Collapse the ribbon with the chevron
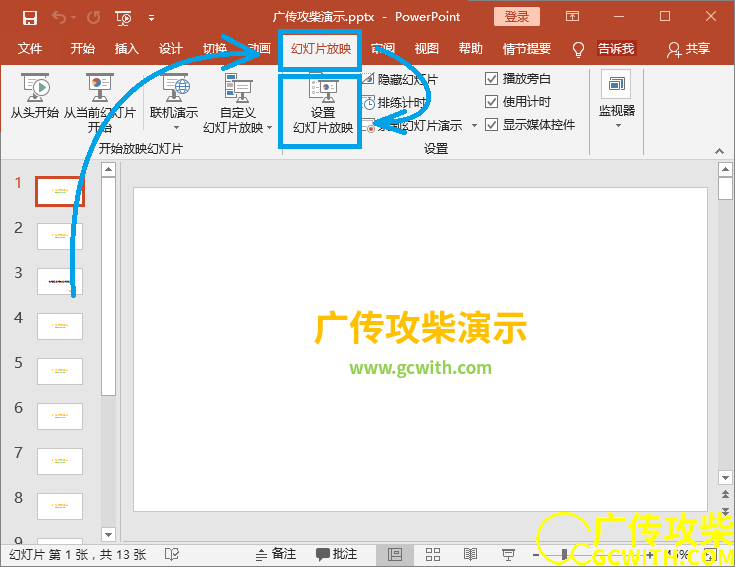 click(719, 151)
